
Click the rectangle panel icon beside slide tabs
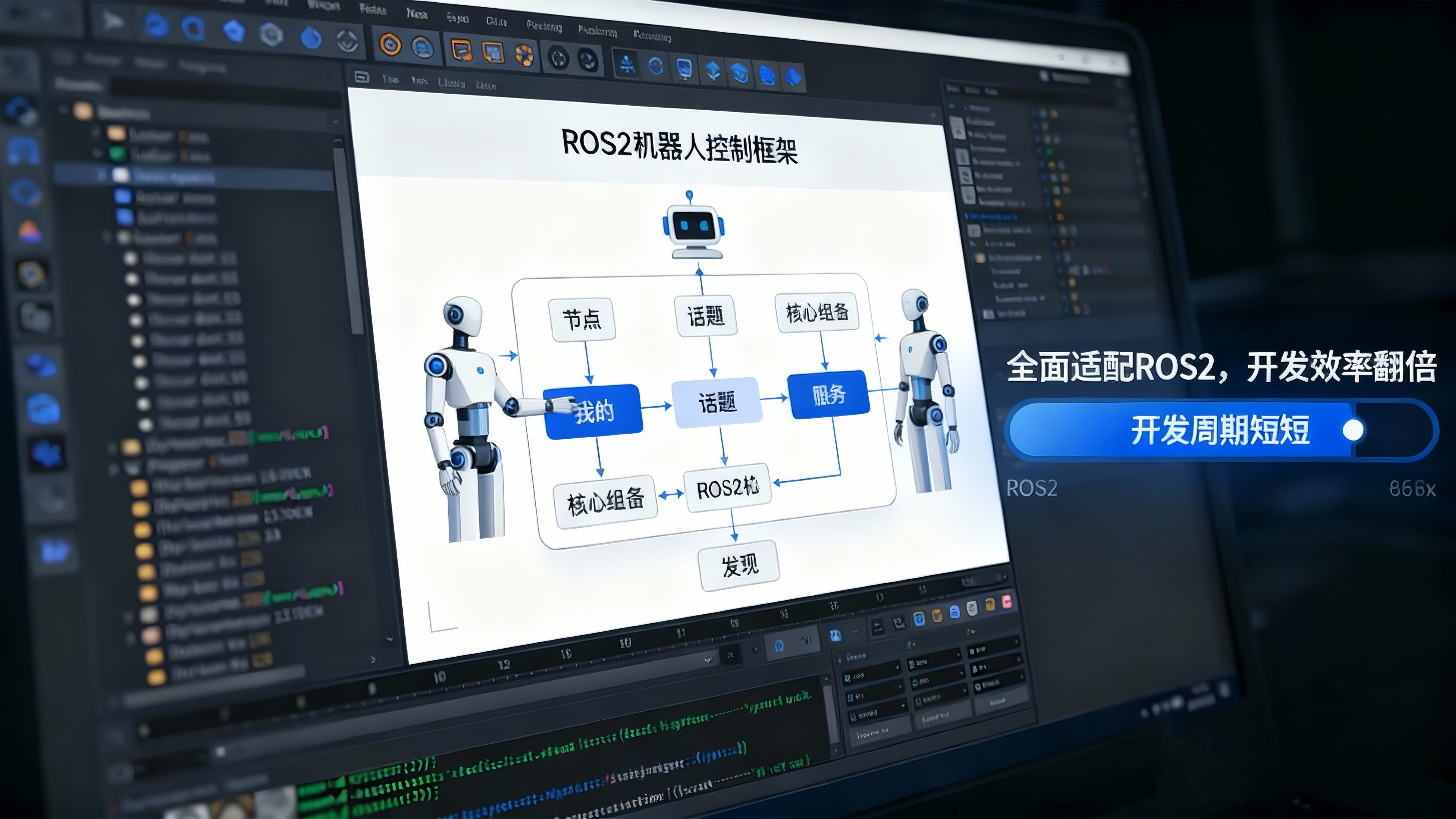tap(362, 77)
